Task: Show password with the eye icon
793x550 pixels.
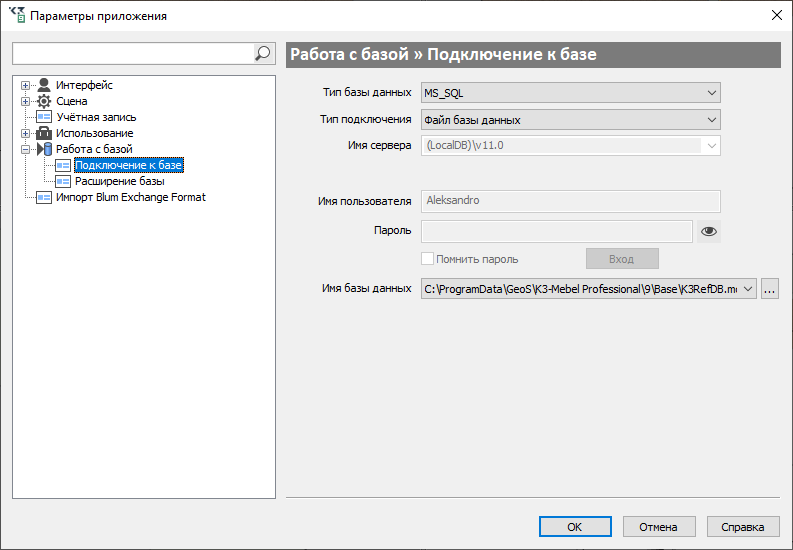Action: tap(709, 231)
